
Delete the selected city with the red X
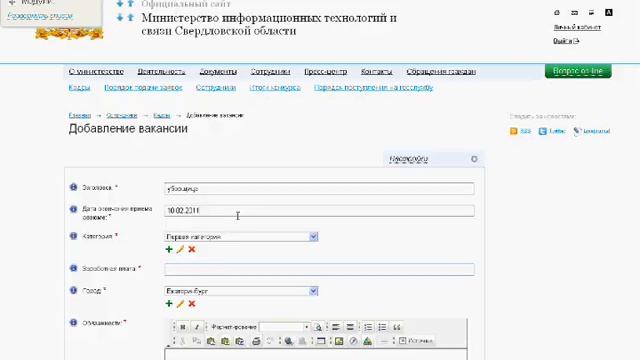click(x=192, y=303)
